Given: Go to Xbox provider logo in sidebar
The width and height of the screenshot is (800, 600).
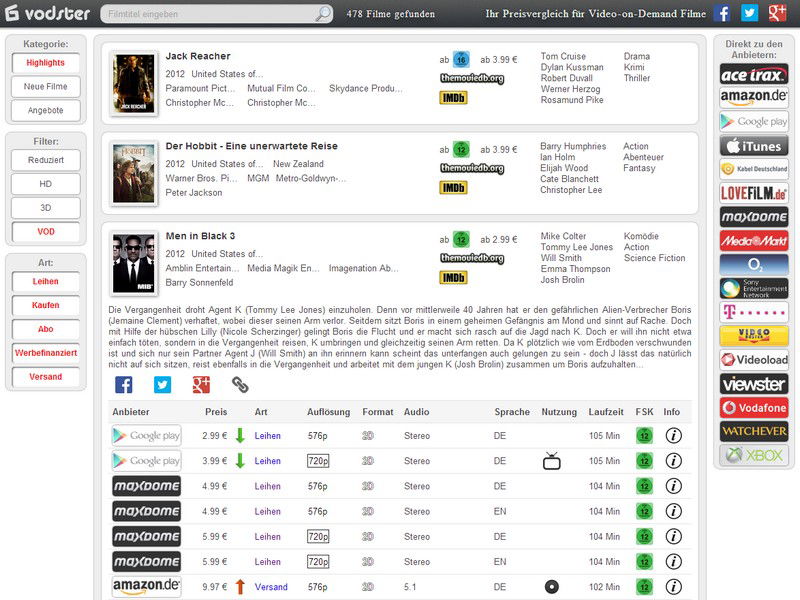Looking at the screenshot, I should click(754, 455).
